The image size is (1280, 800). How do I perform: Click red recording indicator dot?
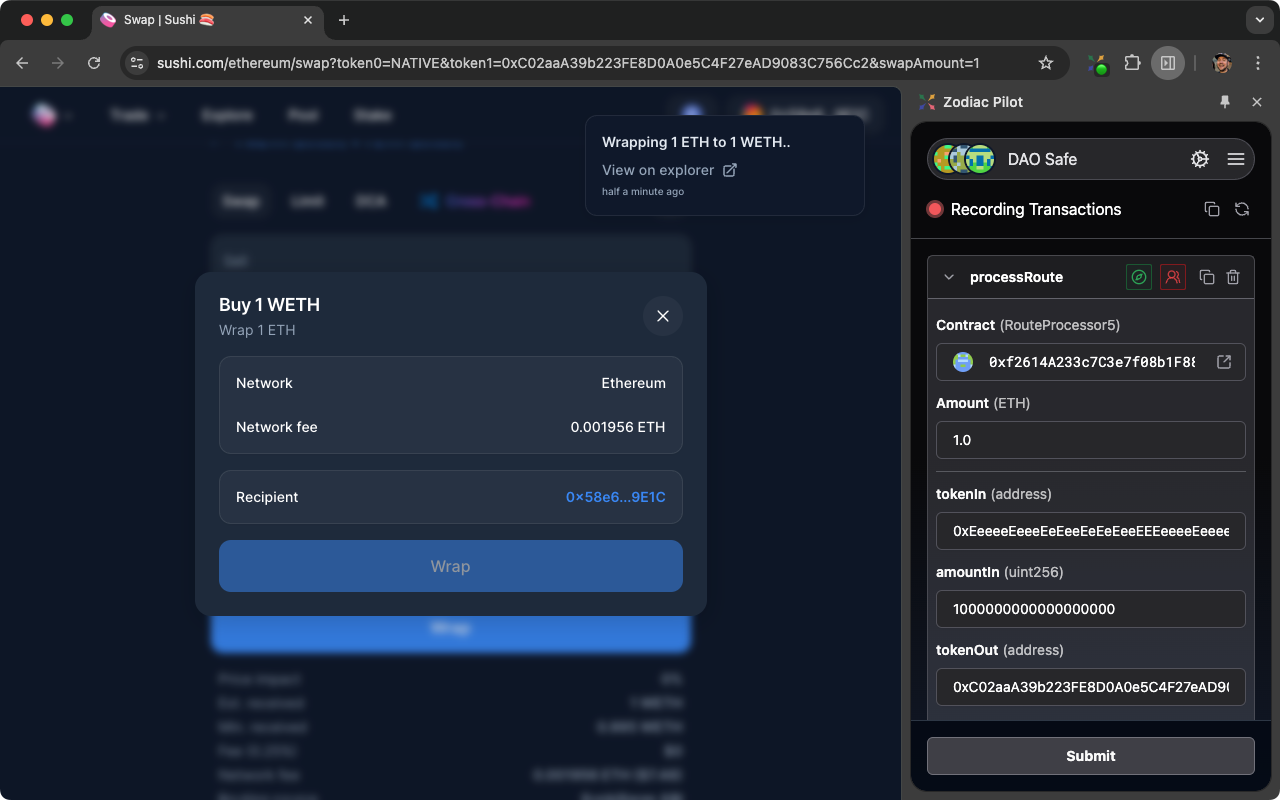[x=935, y=209]
